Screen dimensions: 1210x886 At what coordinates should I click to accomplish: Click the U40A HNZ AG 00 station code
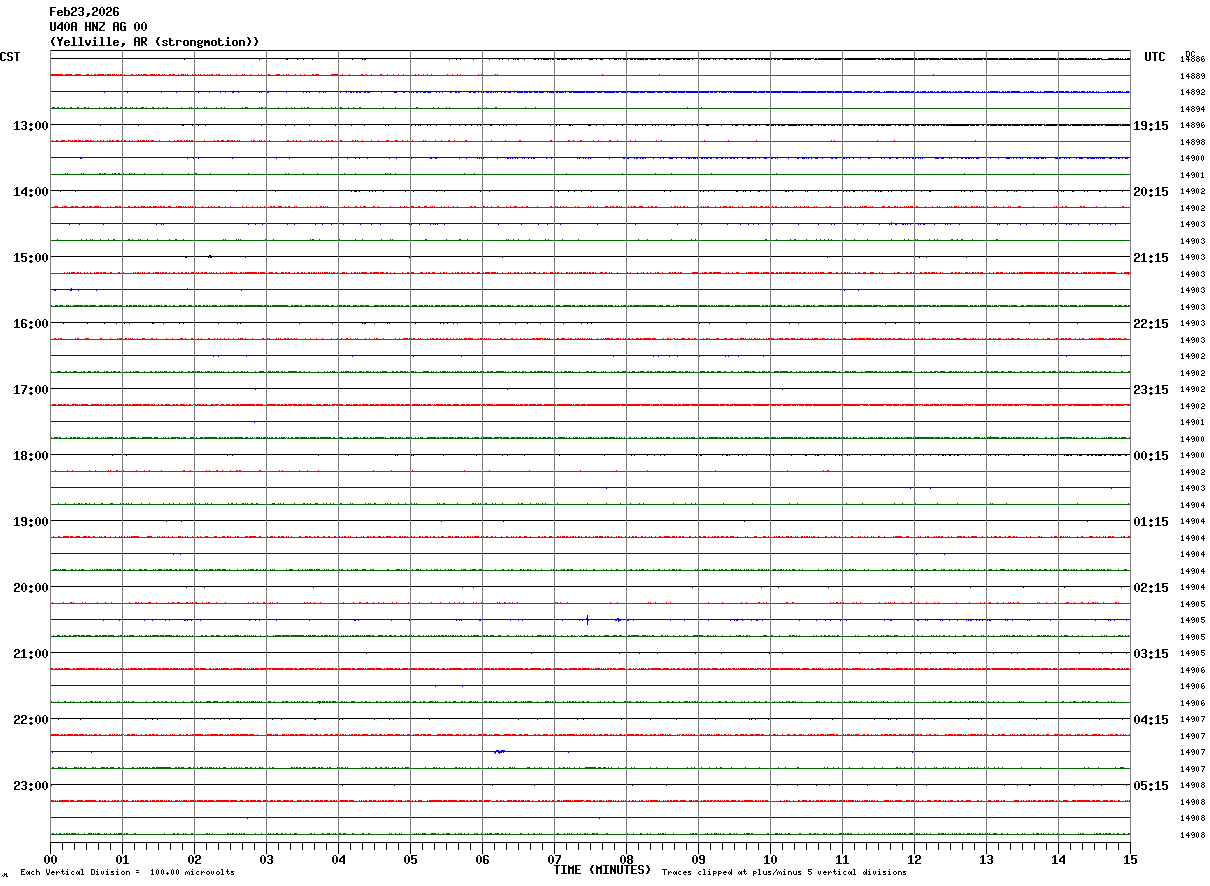pos(98,27)
